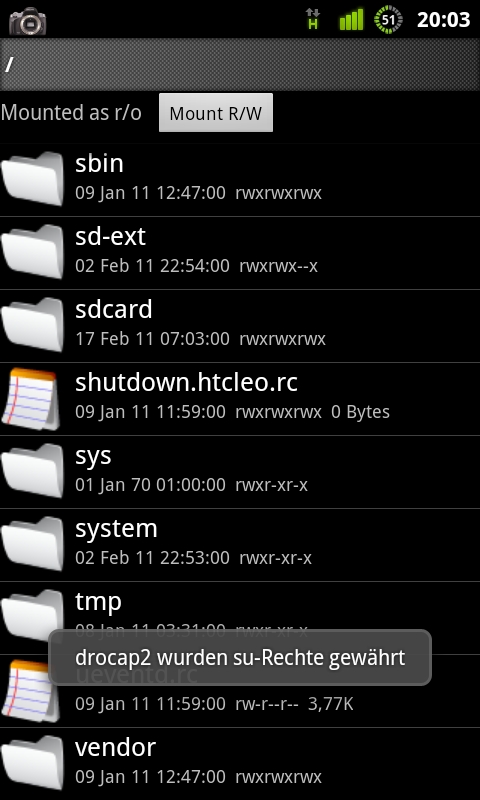
Task: Open the sd-ext folder icon
Action: (x=33, y=252)
